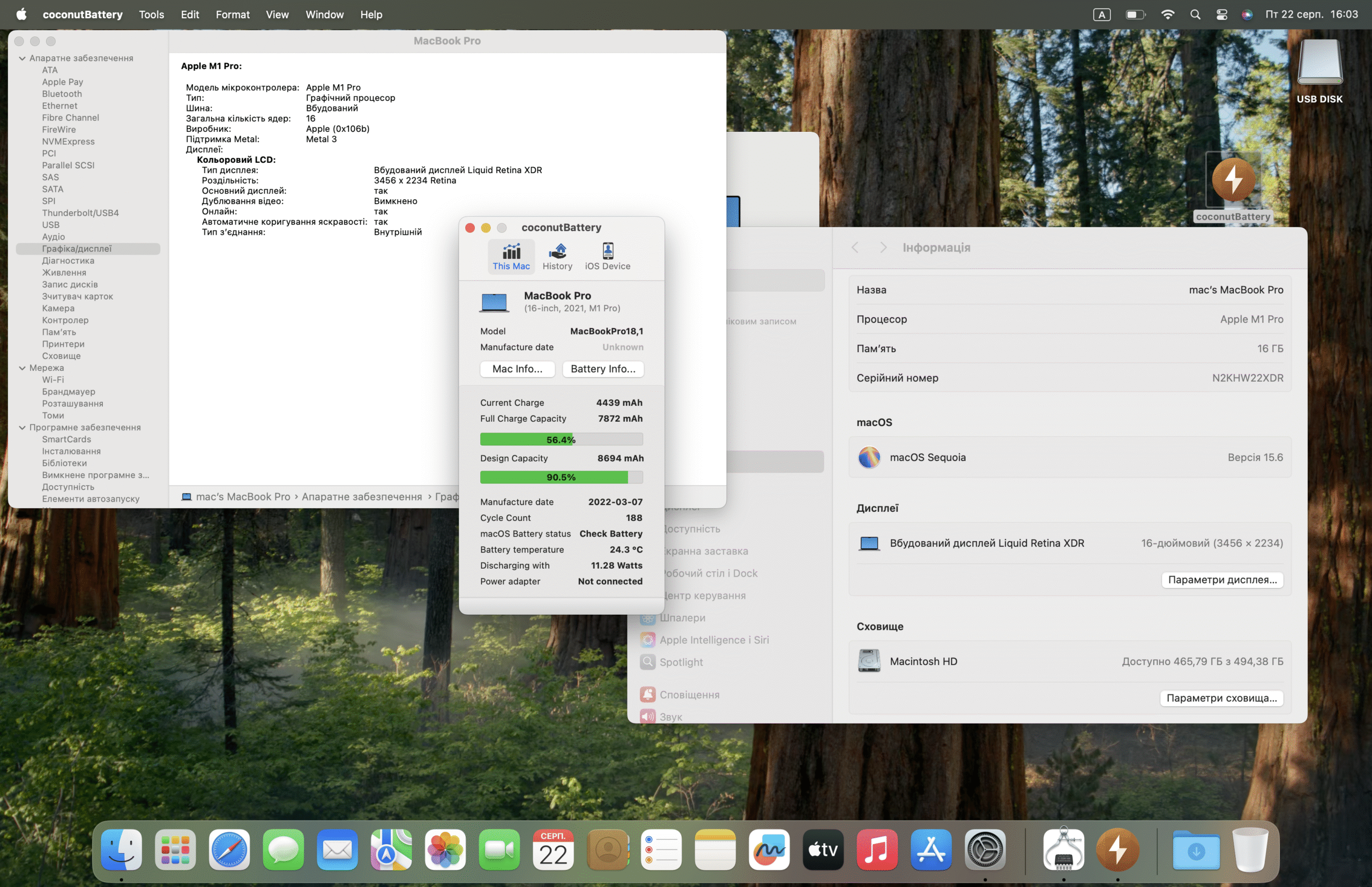
Task: Open the USB DISK desktop drive
Action: tap(1319, 71)
